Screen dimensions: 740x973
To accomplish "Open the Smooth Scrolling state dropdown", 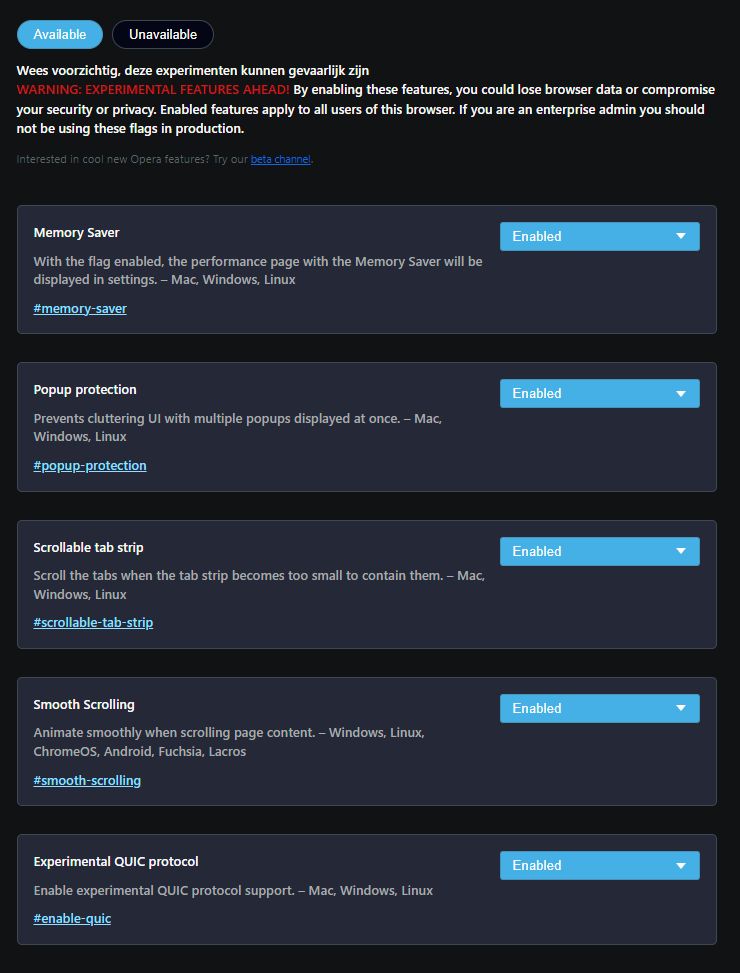I will 599,708.
